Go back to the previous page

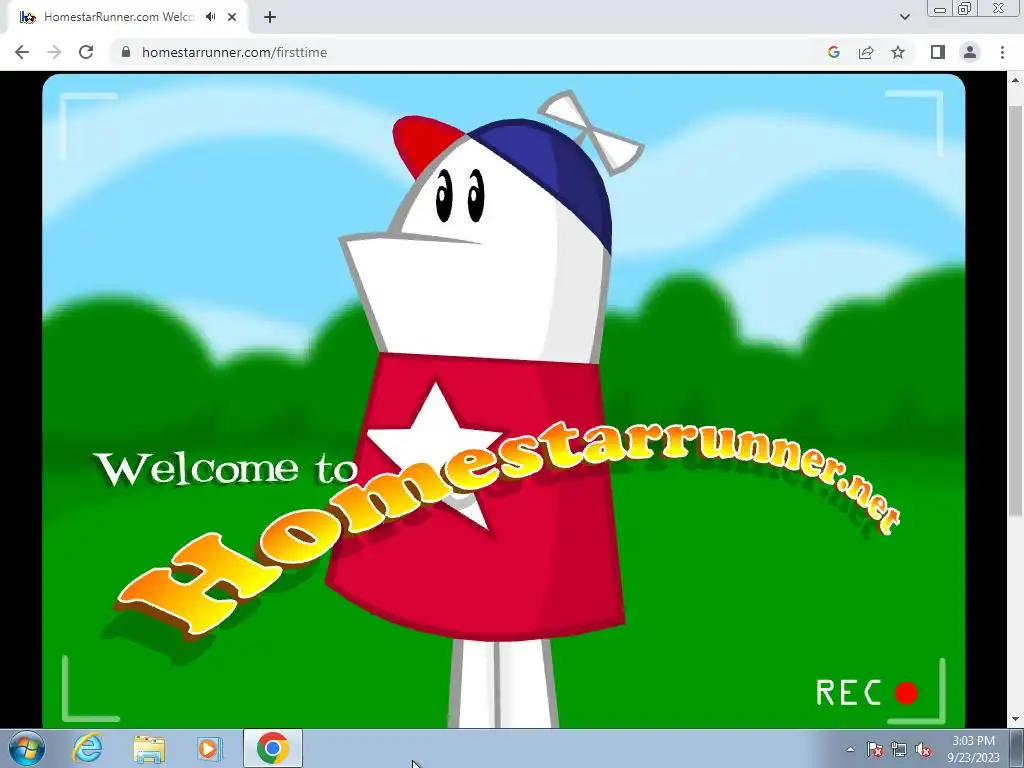(x=22, y=52)
